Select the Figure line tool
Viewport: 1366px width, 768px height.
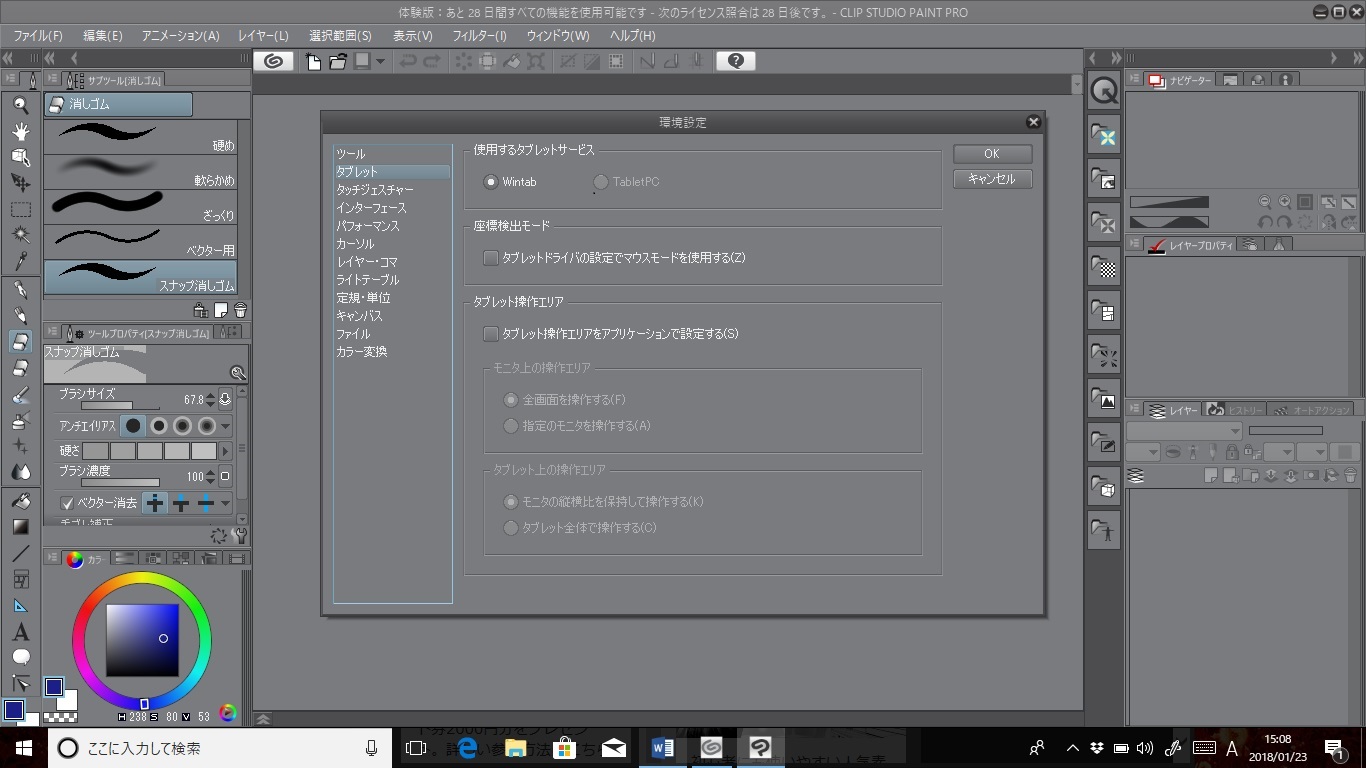pyautogui.click(x=20, y=553)
